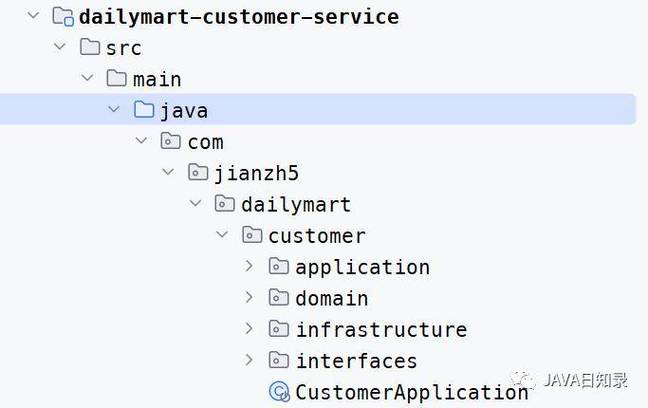The width and height of the screenshot is (648, 408).
Task: Expand the application package chevron
Action: coord(249,266)
